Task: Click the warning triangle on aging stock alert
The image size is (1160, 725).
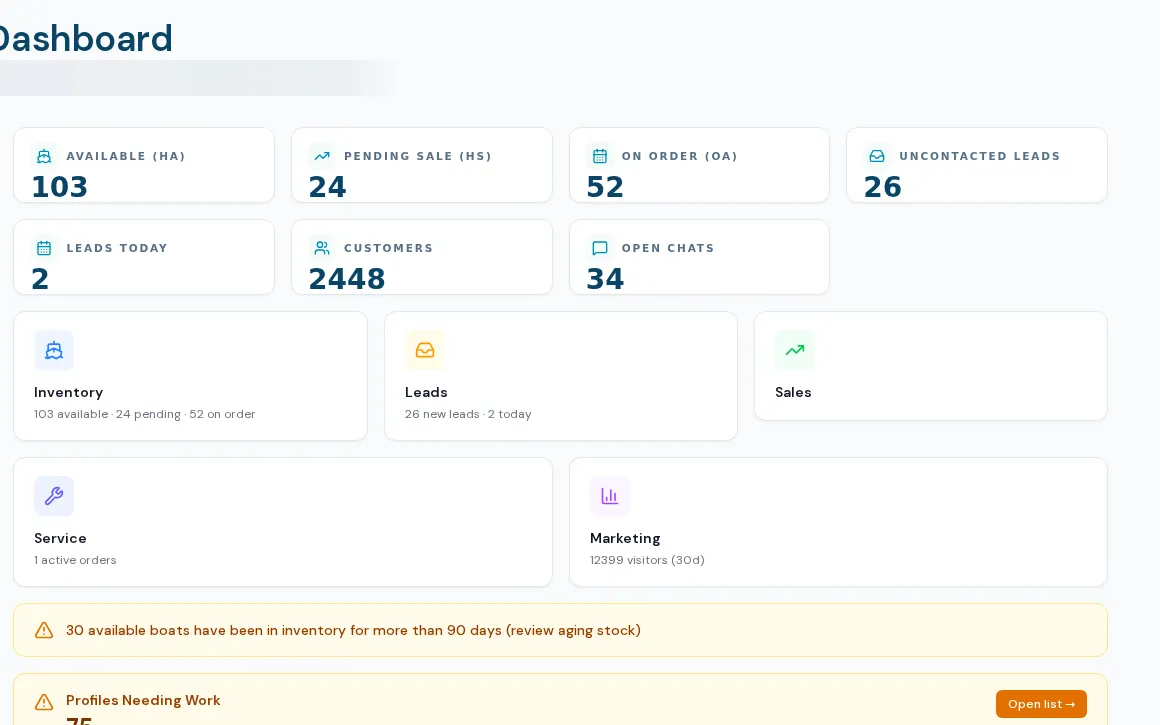Action: click(44, 630)
